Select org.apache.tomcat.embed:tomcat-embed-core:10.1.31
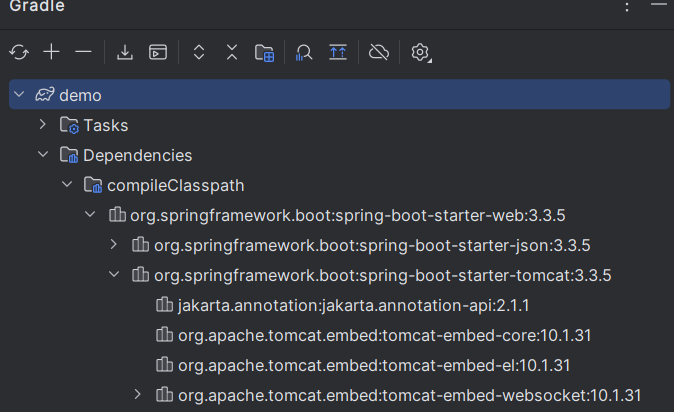Screen dimensions: 674x412 pyautogui.click(x=385, y=335)
